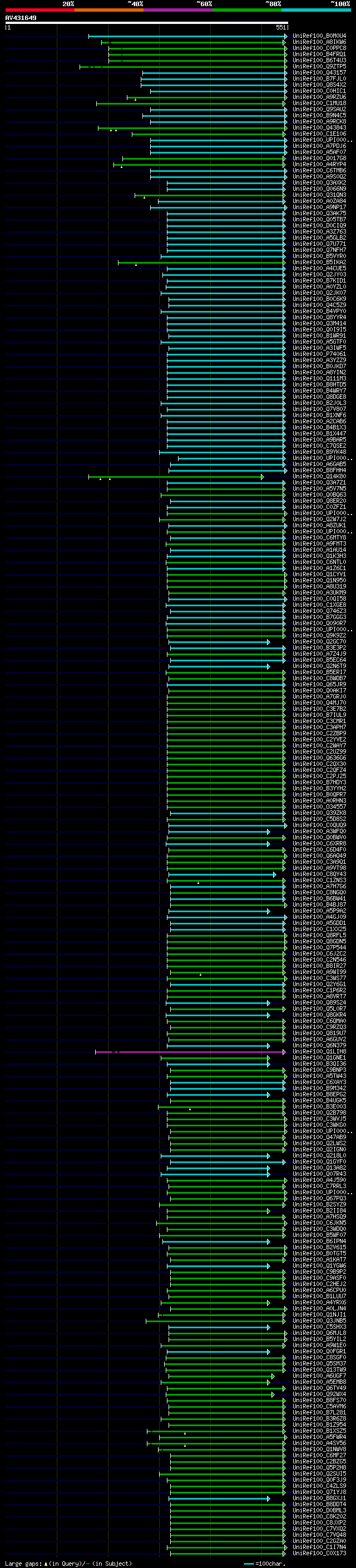The image size is (356, 1568).
Task: Select label UniRef100_Q07R43
Action: coord(319,1174)
